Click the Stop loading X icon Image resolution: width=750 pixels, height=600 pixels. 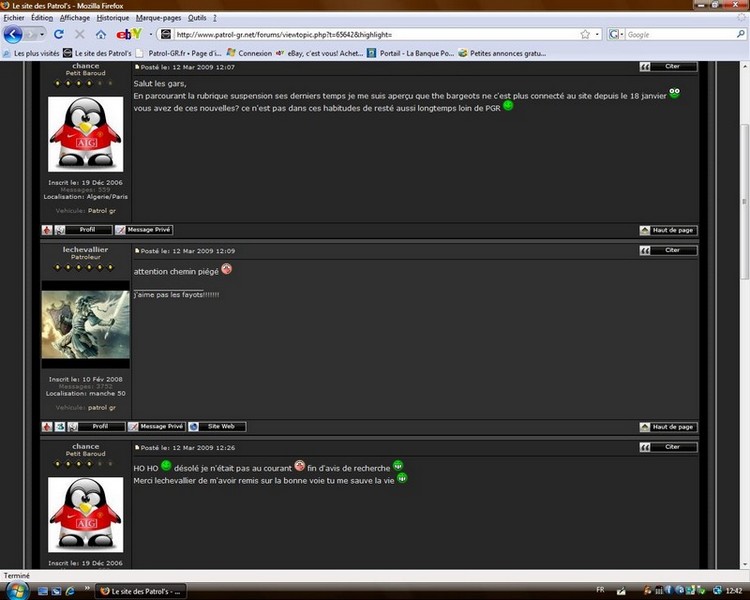coord(80,34)
